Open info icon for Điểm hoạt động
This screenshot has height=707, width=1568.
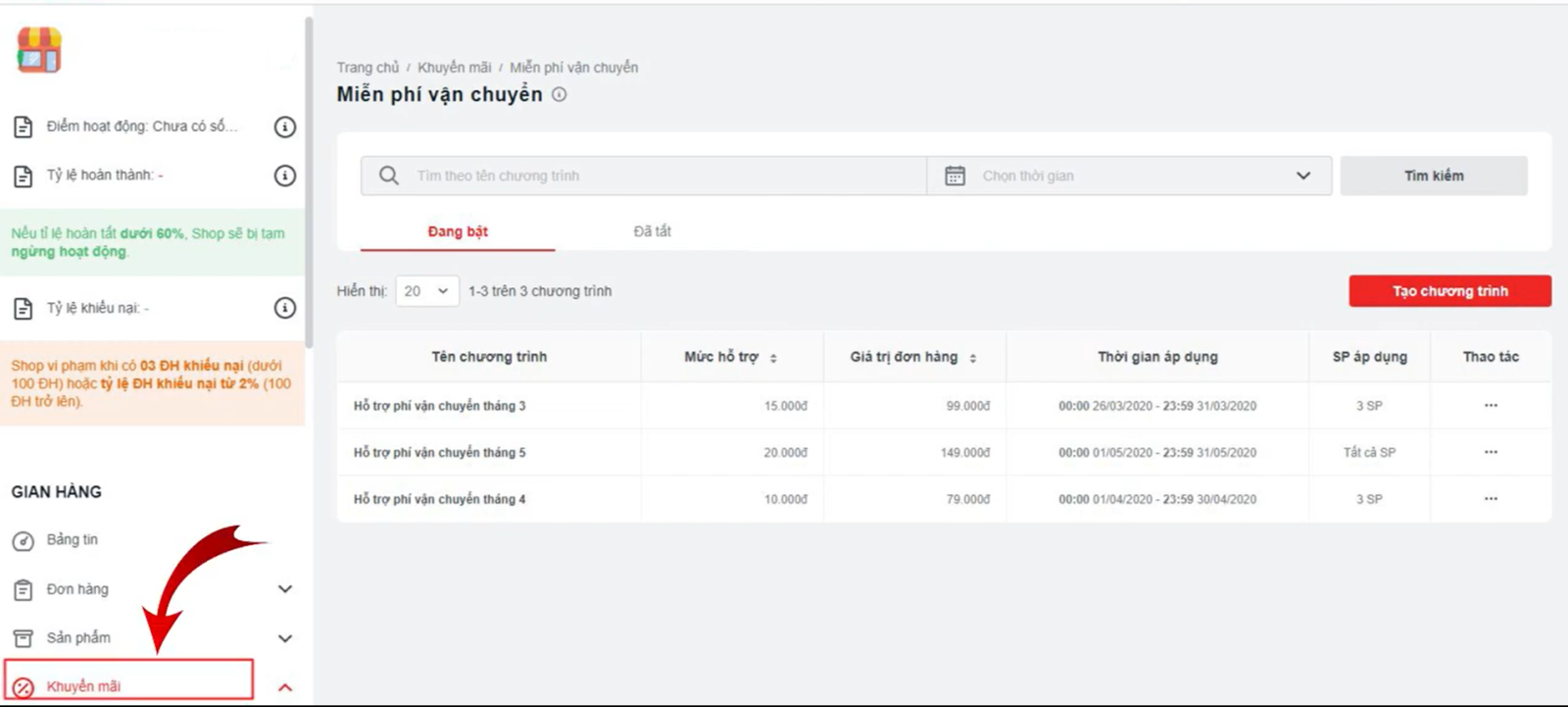(x=284, y=126)
